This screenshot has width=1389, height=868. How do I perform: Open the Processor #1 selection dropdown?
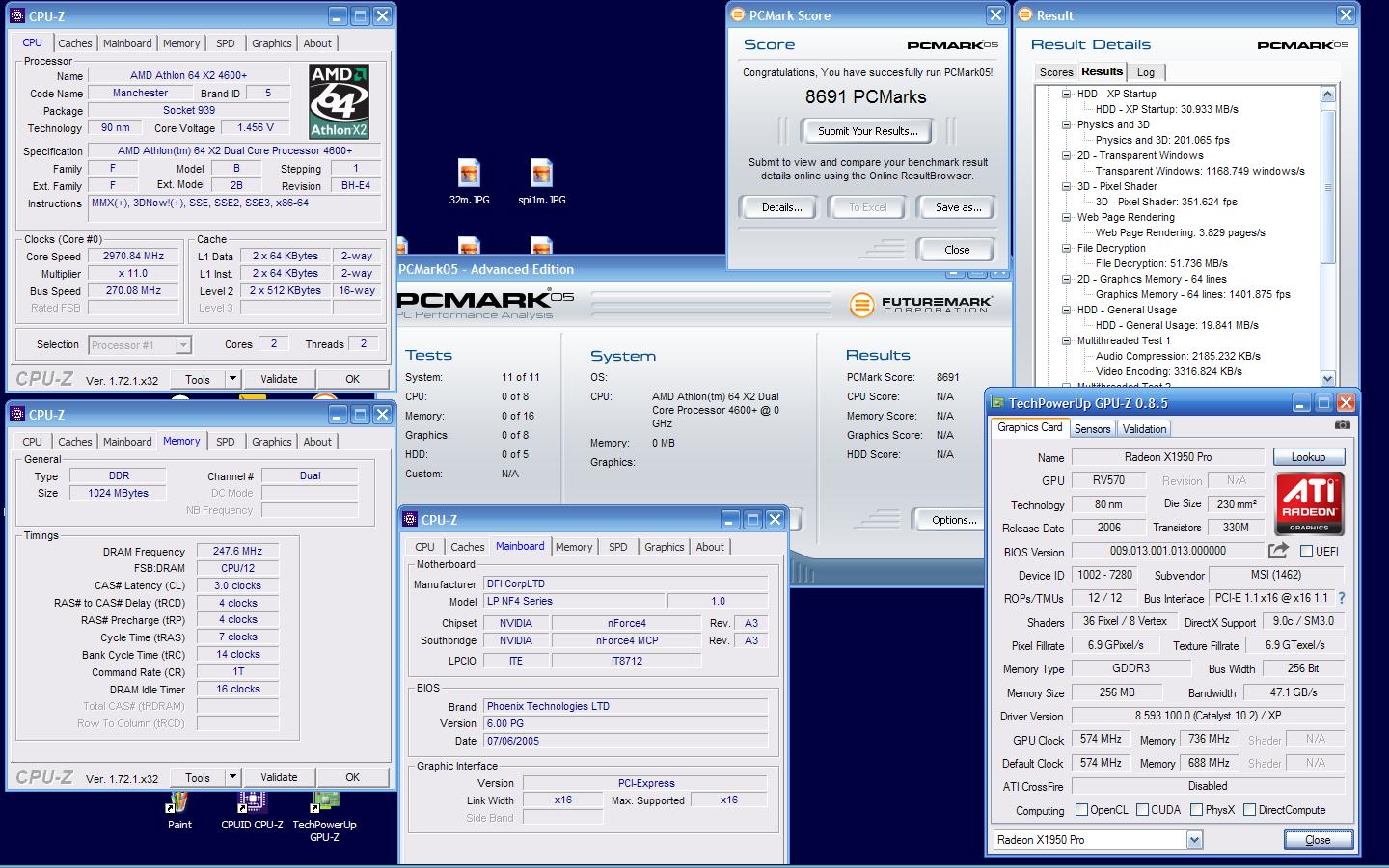click(183, 344)
